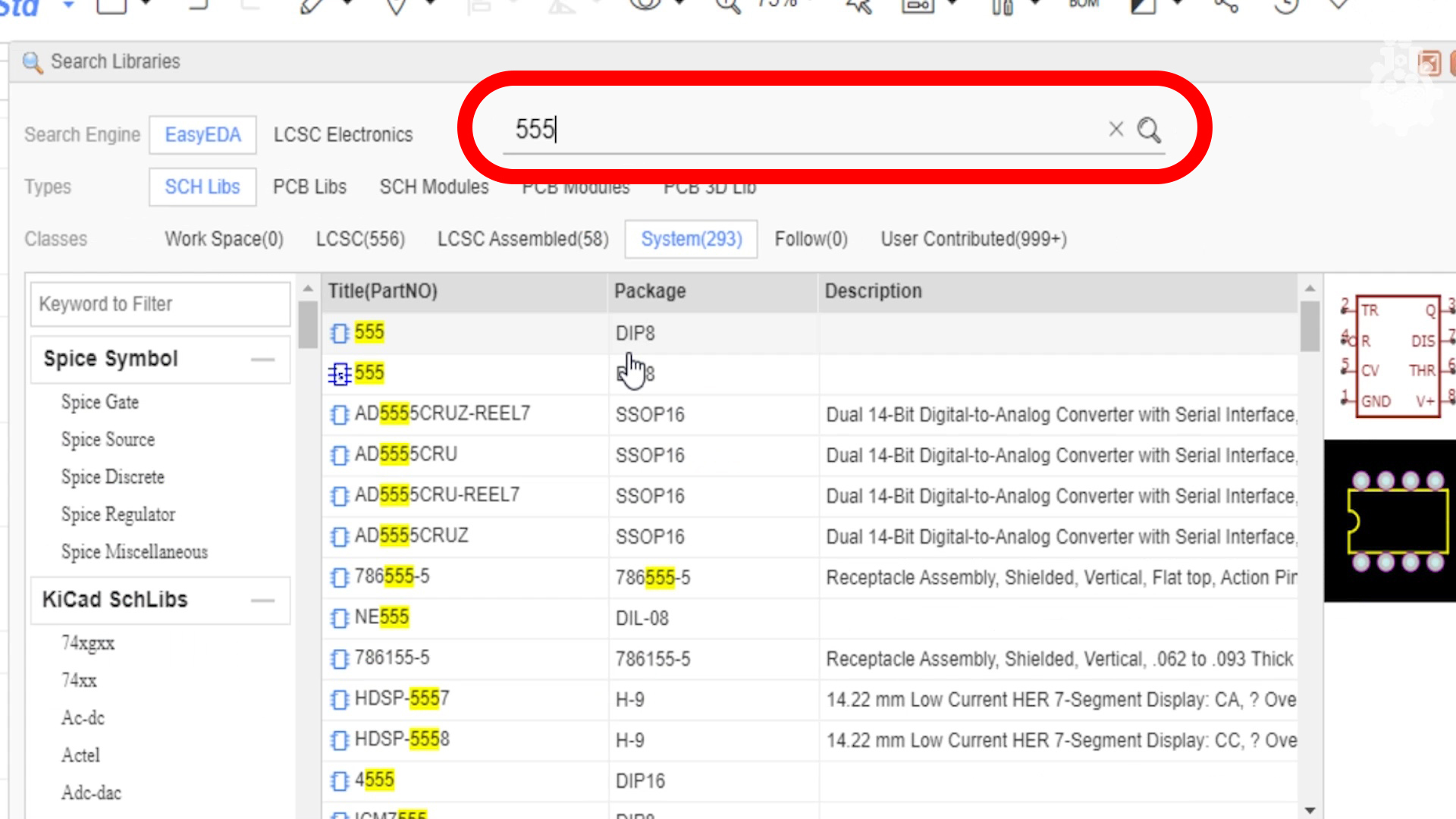Viewport: 1456px width, 819px height.
Task: Collapse the KiCad SchLibs category
Action: 262,600
